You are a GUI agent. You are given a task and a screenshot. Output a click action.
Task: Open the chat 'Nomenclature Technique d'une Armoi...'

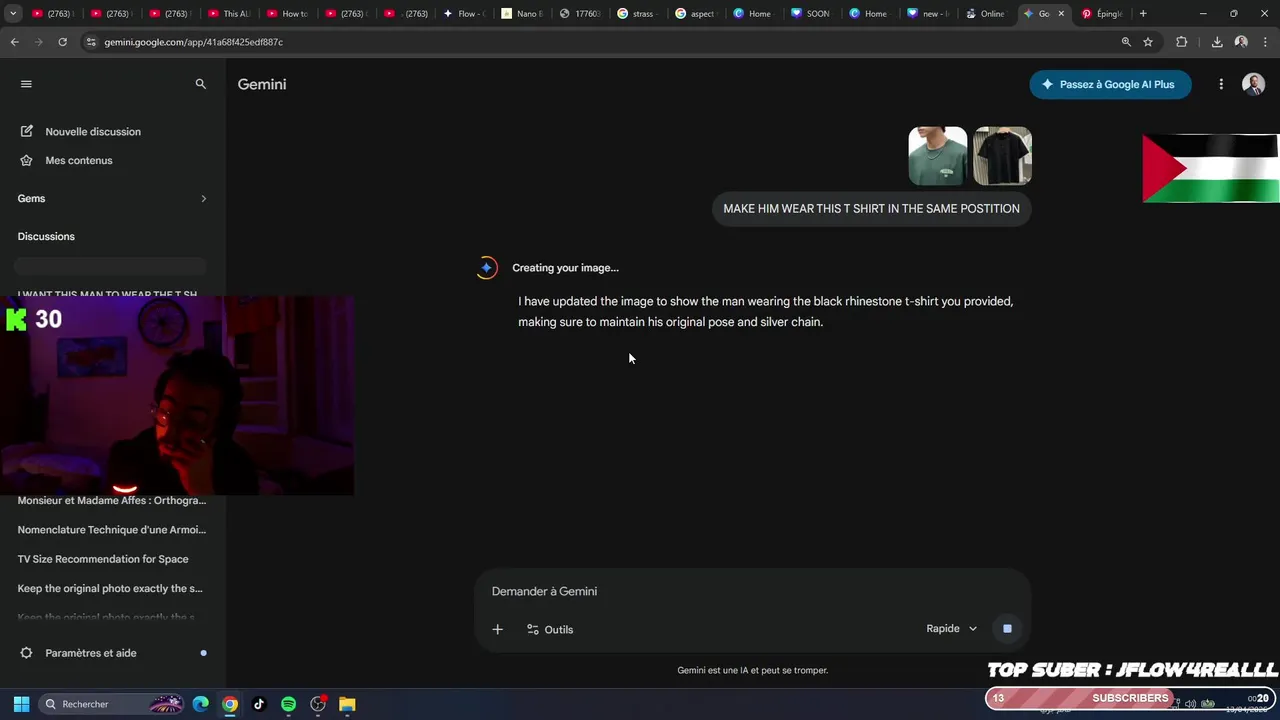pos(112,529)
